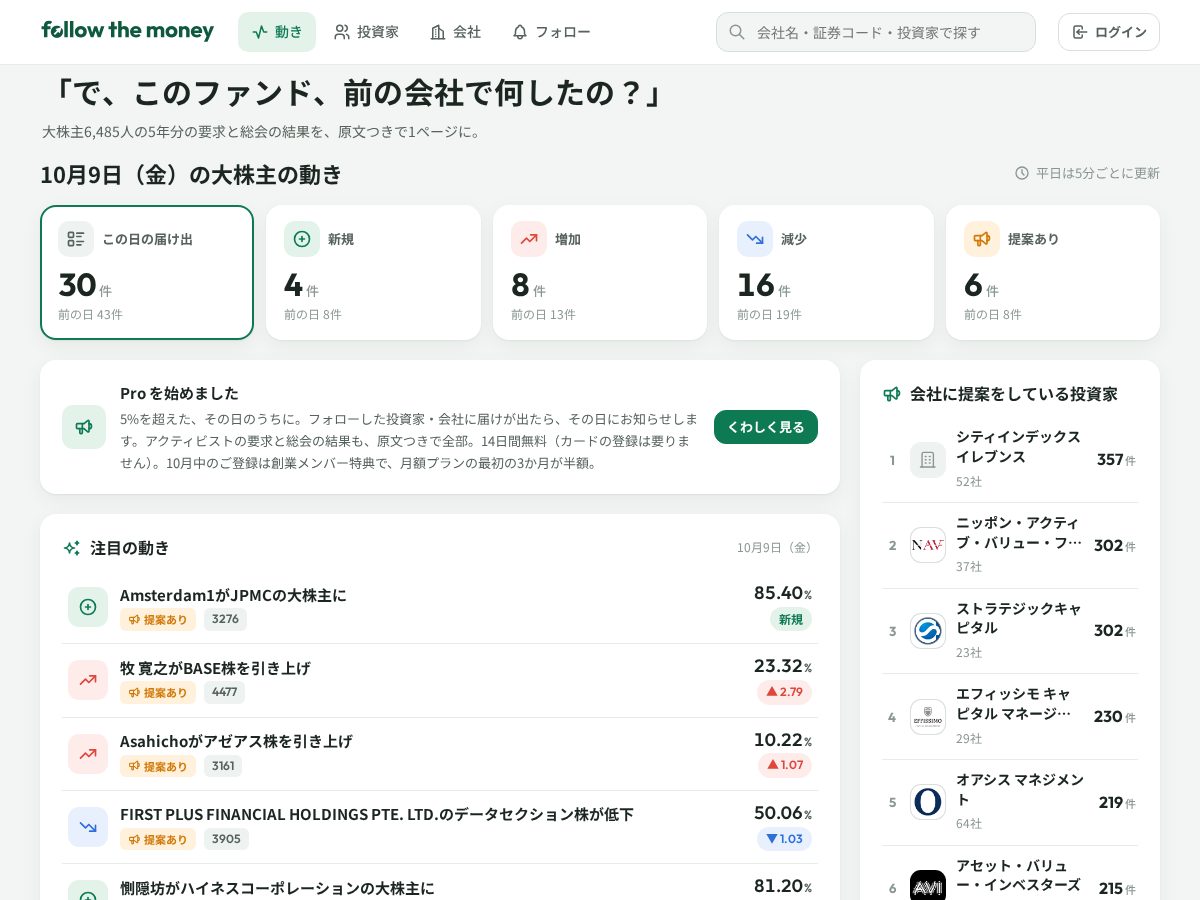Click the 357件 count
The height and width of the screenshot is (900, 1200).
tap(1116, 460)
